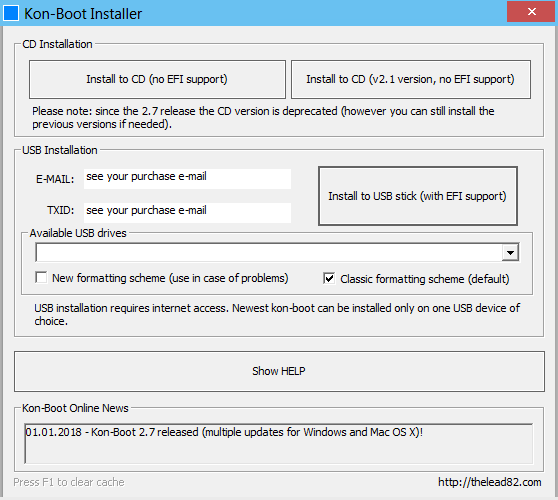Click Install to CD v2.1 version button
The image size is (558, 500).
click(x=411, y=79)
